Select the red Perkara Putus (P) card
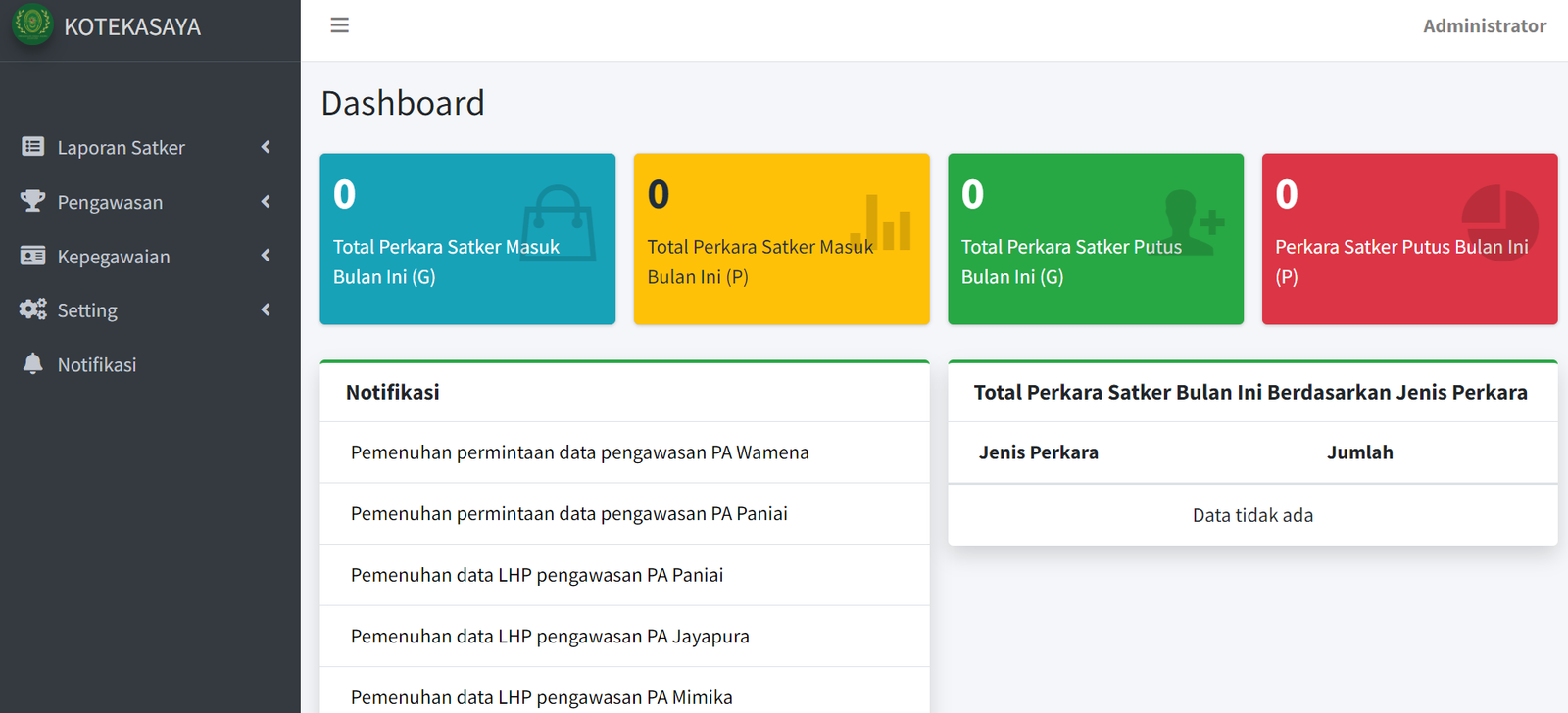1568x713 pixels. 1409,239
